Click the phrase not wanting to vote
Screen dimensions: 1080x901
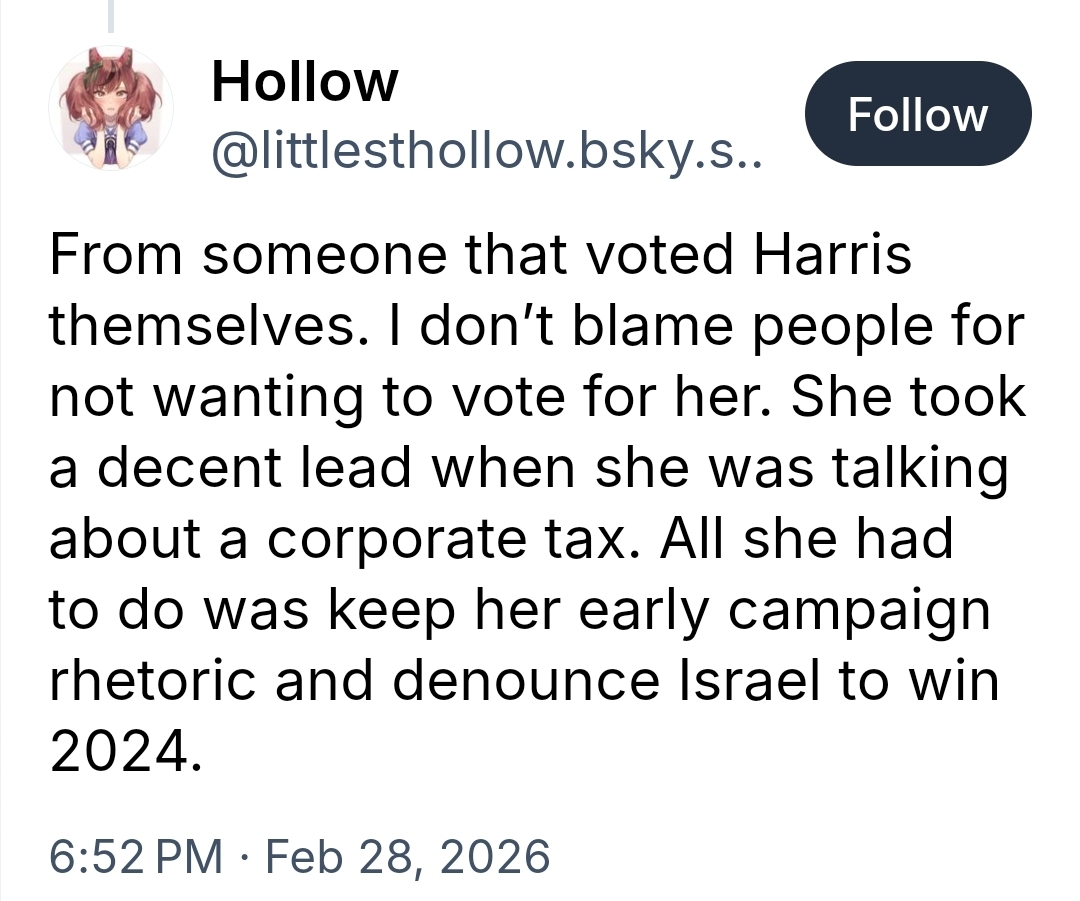[x=297, y=398]
